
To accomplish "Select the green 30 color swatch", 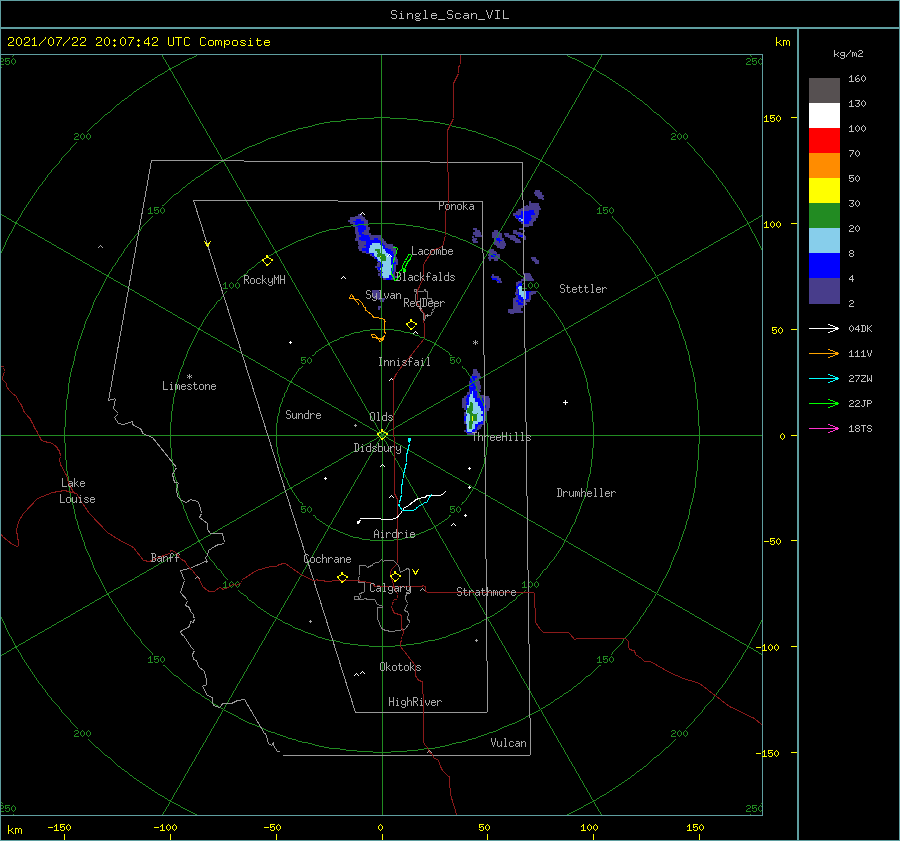I will (x=824, y=215).
